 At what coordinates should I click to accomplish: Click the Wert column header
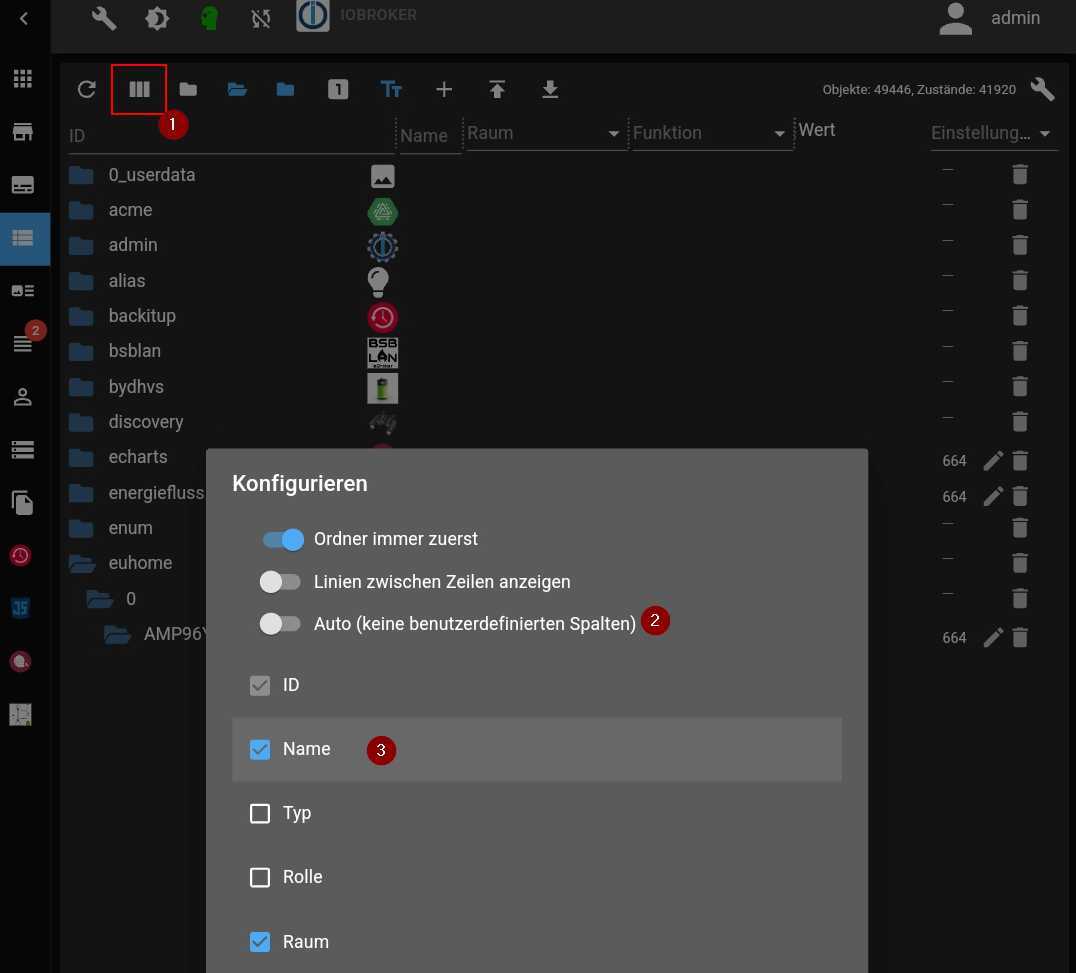[817, 130]
